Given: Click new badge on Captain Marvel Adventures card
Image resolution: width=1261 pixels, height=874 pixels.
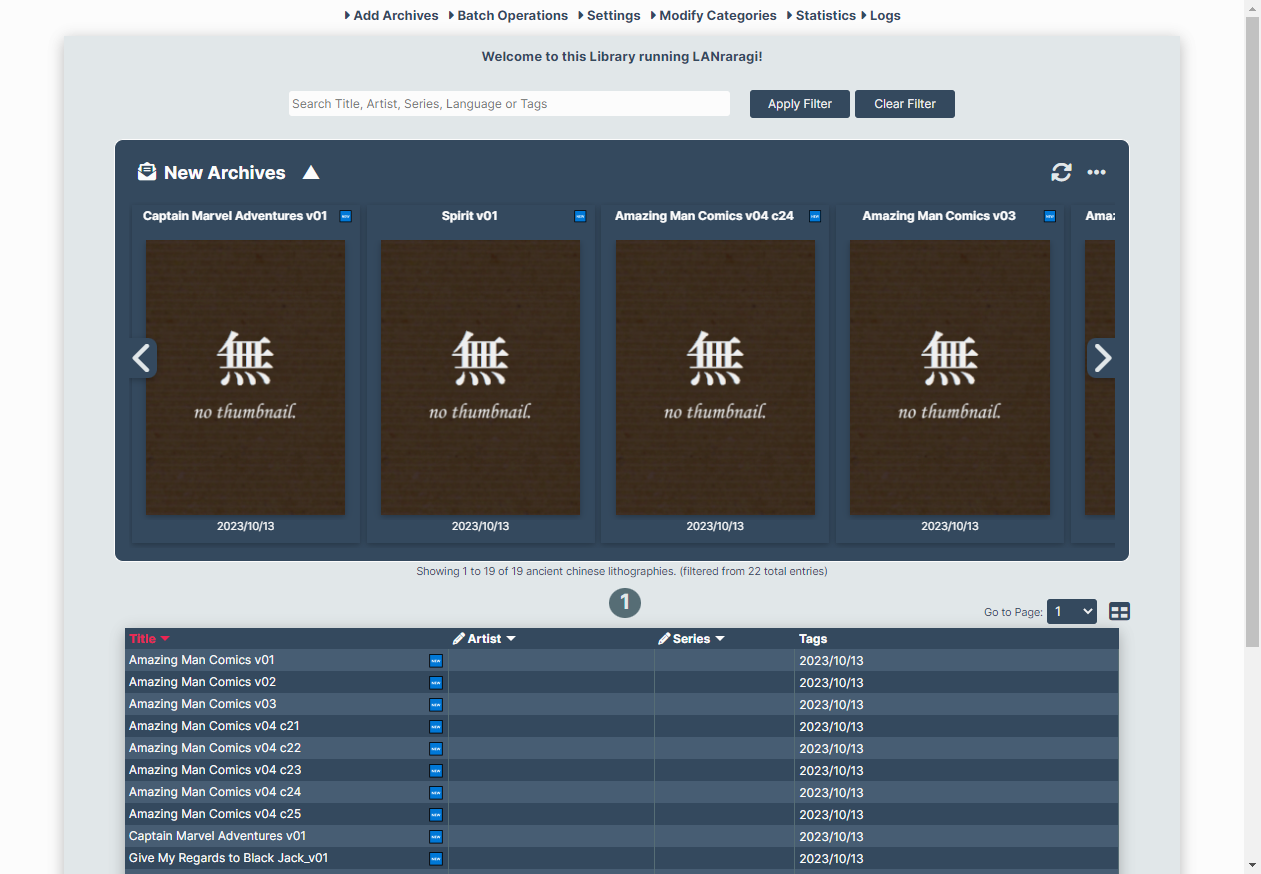Looking at the screenshot, I should coord(346,216).
